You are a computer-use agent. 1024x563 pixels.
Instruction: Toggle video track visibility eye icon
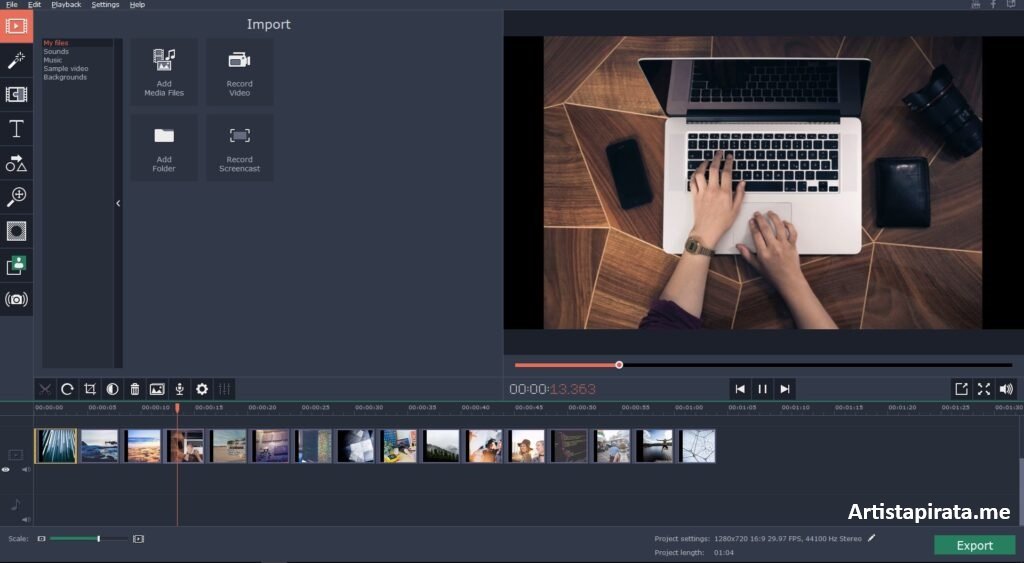[x=6, y=470]
